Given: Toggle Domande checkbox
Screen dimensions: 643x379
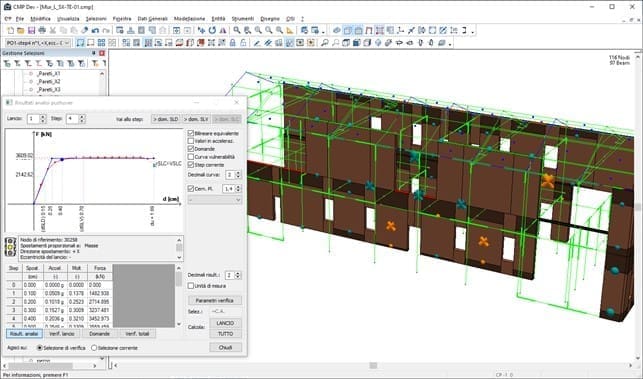Looking at the screenshot, I should coord(191,149).
